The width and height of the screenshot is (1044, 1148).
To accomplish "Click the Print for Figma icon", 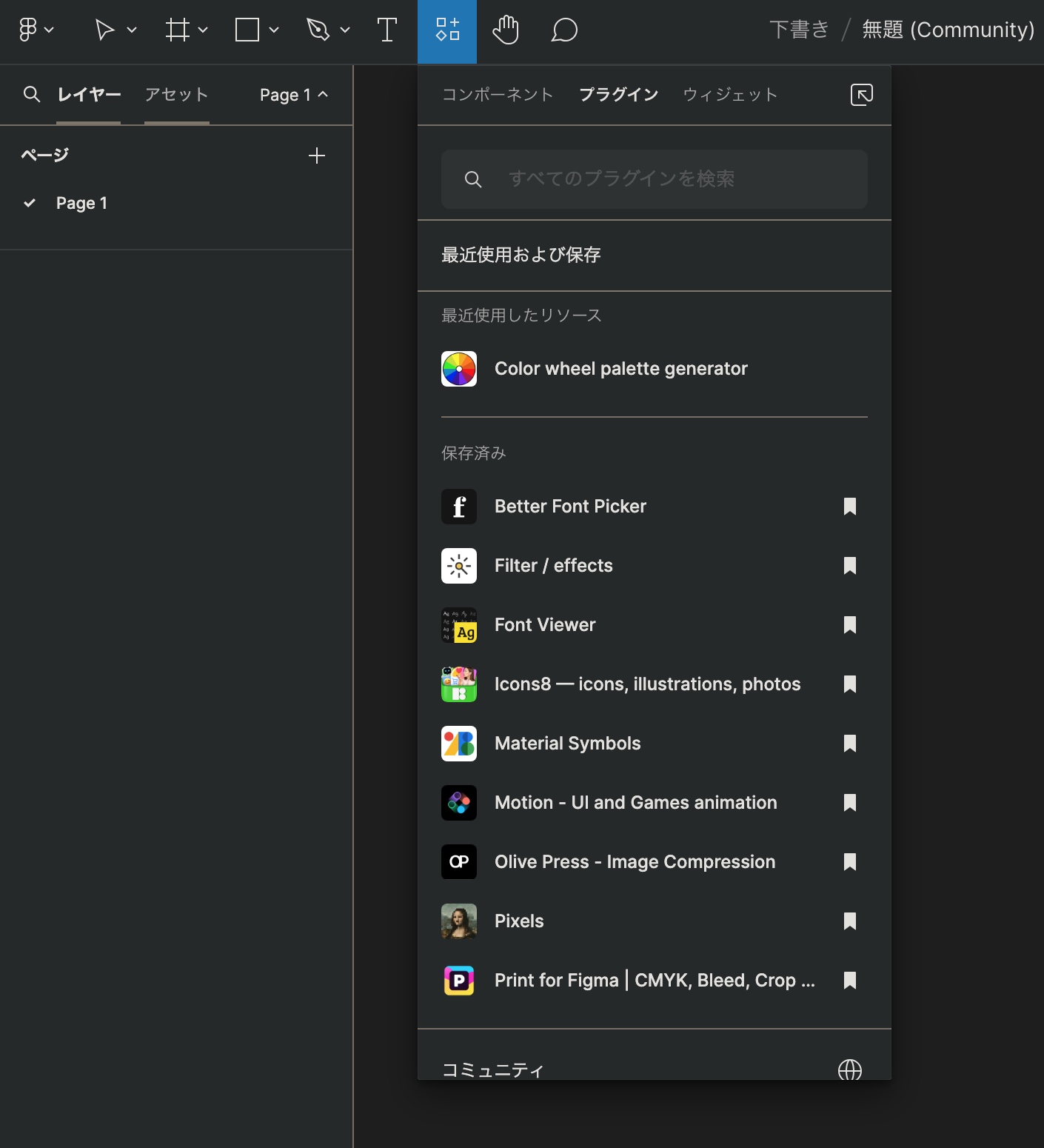I will click(x=459, y=981).
